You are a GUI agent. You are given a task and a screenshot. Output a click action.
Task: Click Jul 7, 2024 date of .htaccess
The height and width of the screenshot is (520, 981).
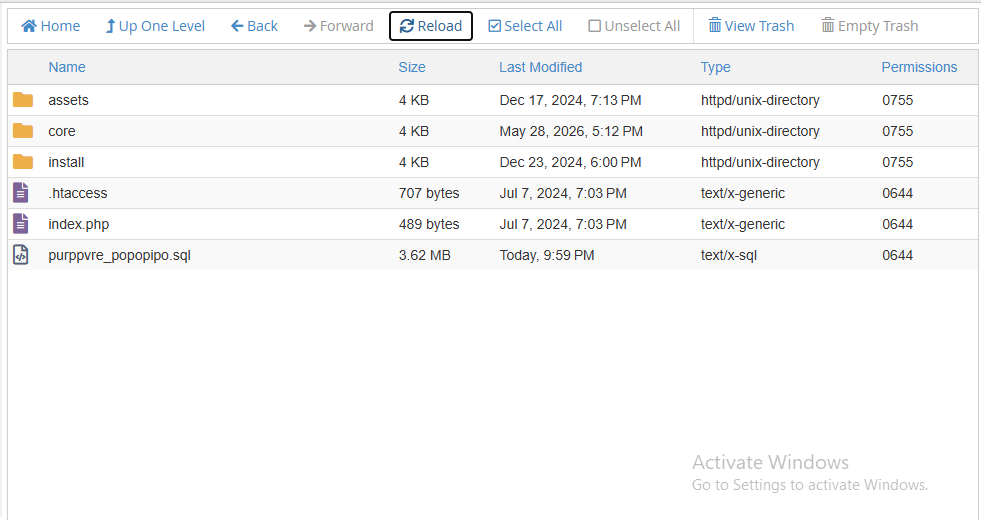pyautogui.click(x=562, y=193)
